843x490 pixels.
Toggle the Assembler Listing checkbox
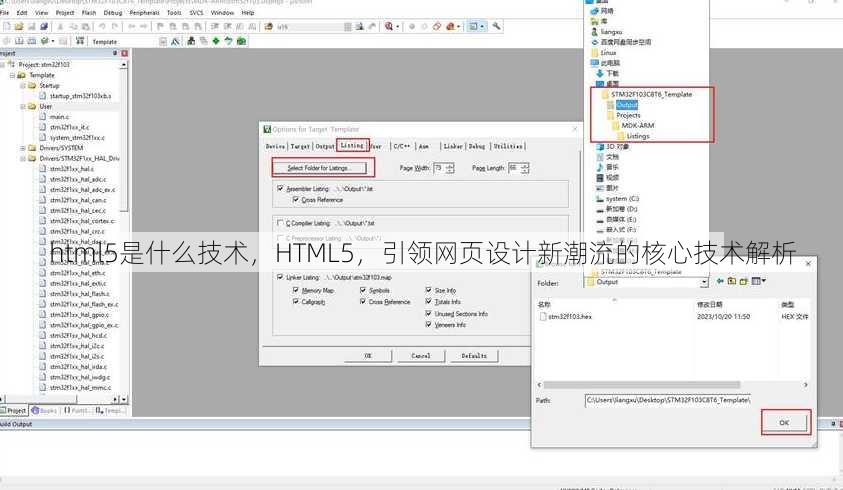(280, 188)
